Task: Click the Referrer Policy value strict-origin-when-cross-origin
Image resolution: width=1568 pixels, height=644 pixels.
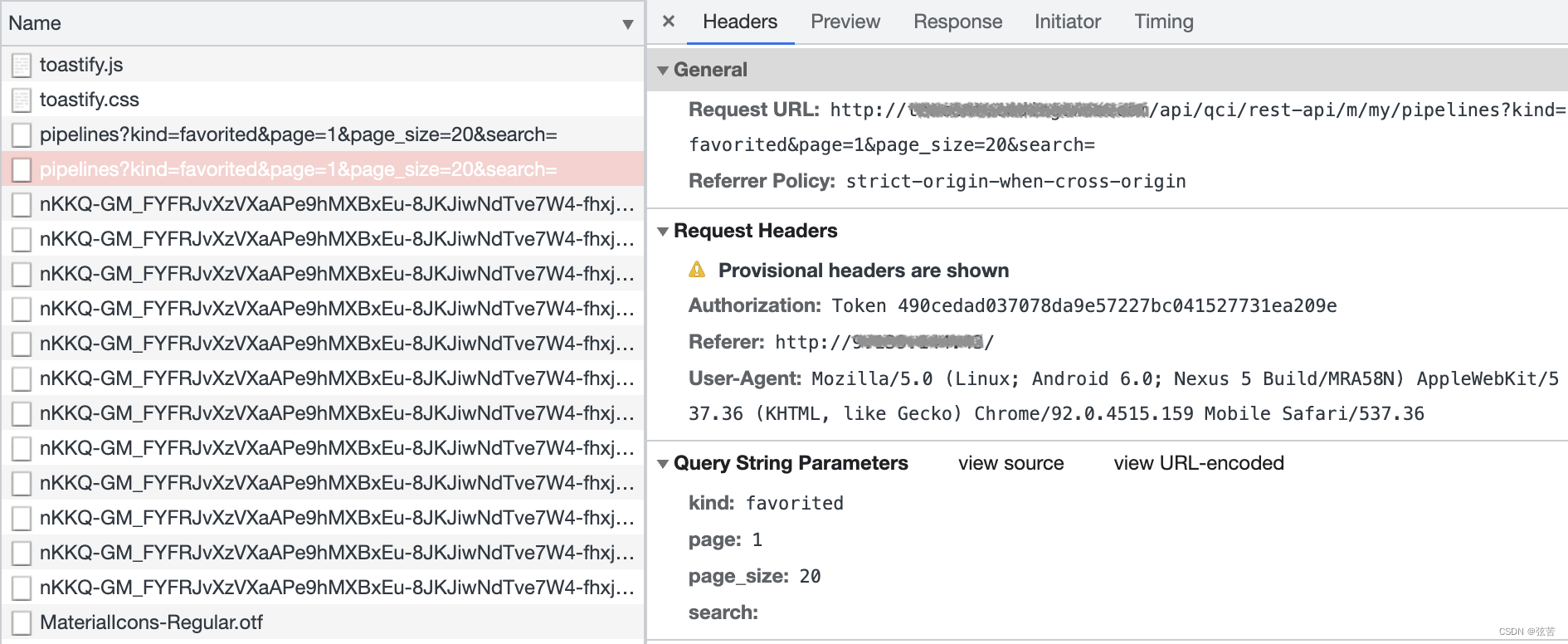Action: pos(1015,181)
